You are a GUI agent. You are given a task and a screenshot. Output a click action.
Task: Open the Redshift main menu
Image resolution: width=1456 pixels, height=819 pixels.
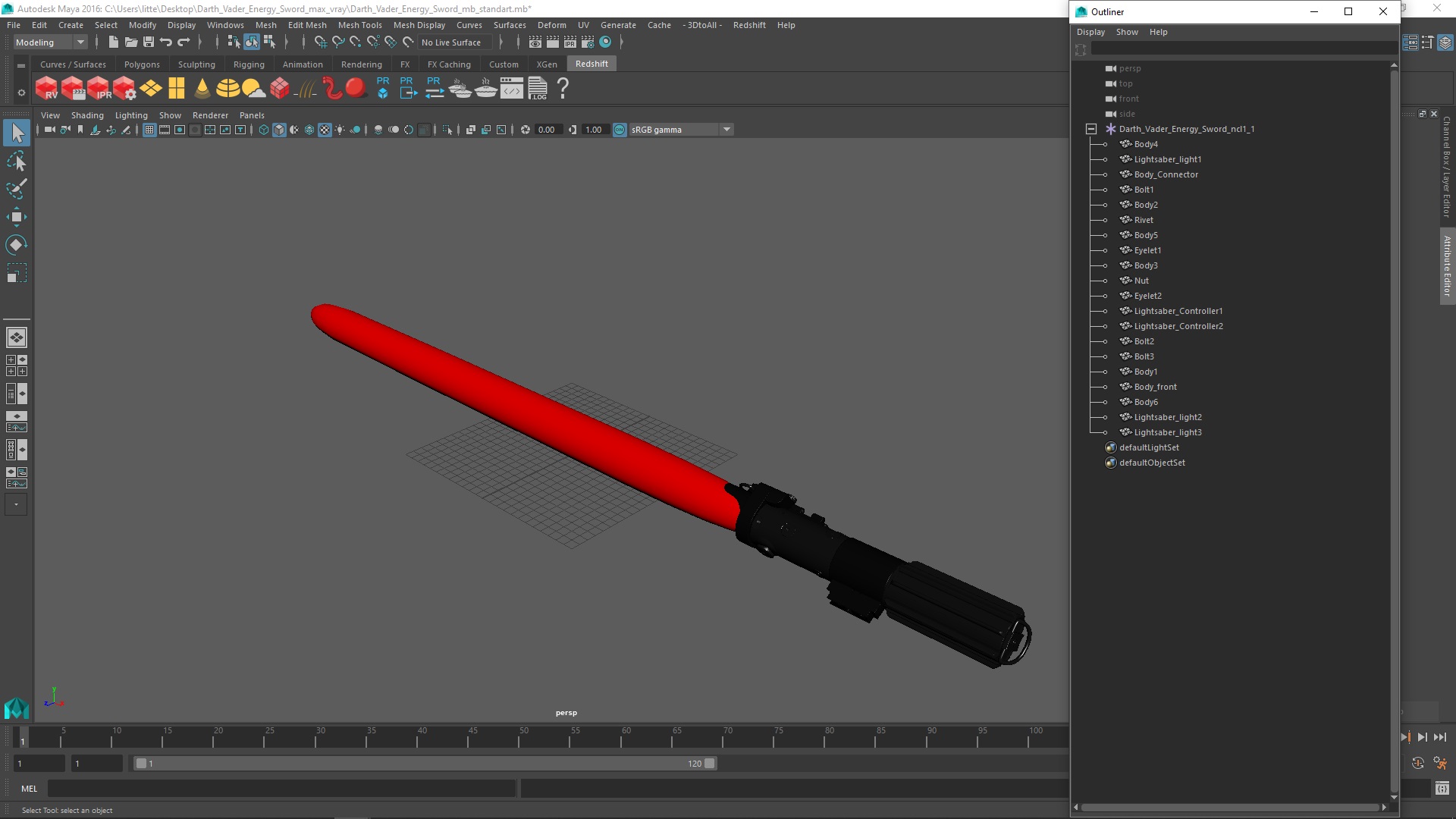tap(749, 25)
